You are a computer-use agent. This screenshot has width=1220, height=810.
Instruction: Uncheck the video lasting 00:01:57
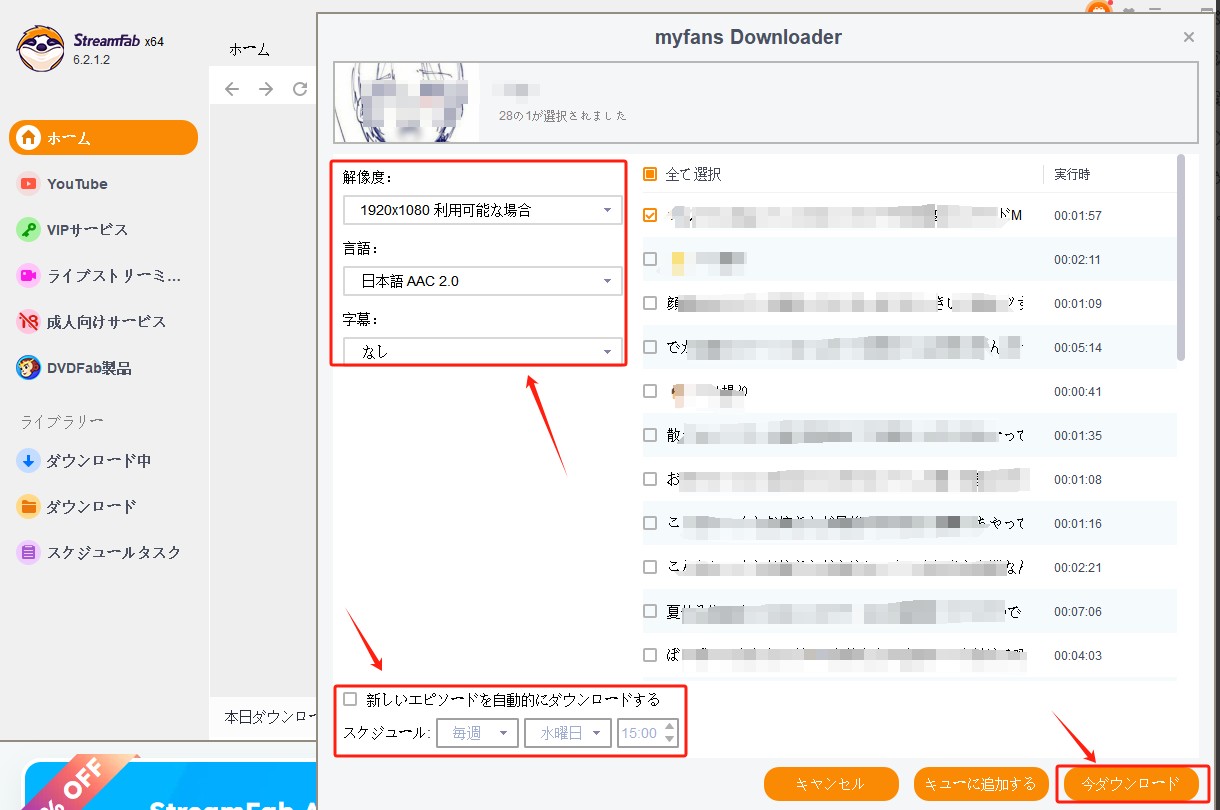650,215
